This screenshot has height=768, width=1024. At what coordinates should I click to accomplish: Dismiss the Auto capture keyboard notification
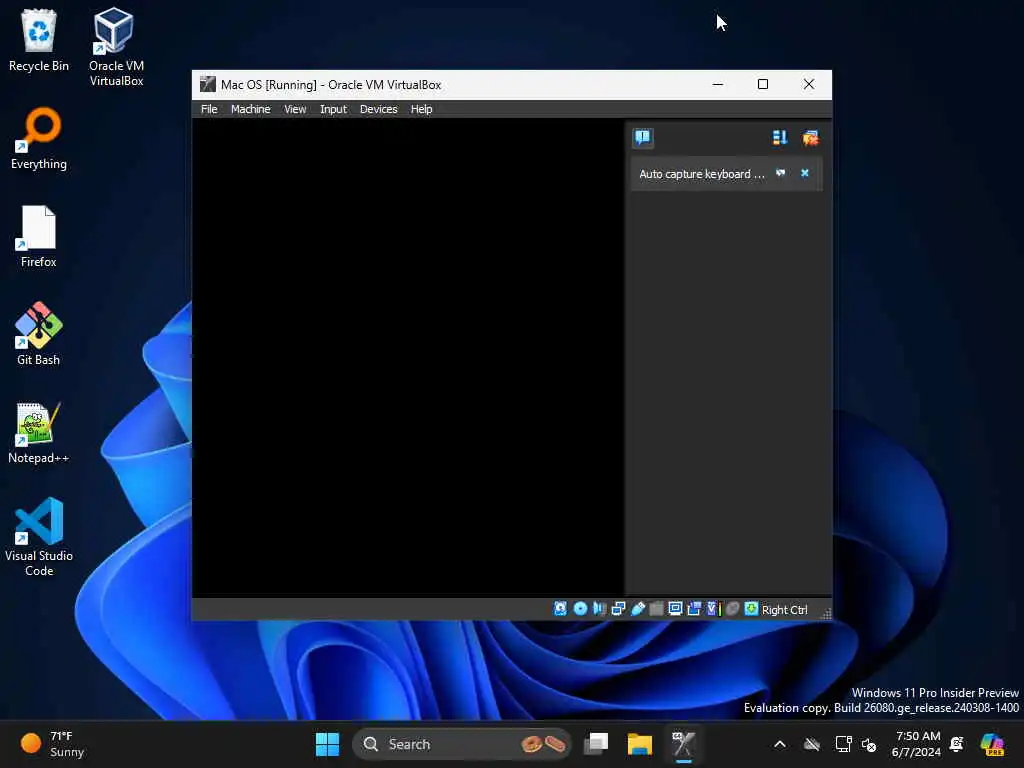[x=805, y=173]
